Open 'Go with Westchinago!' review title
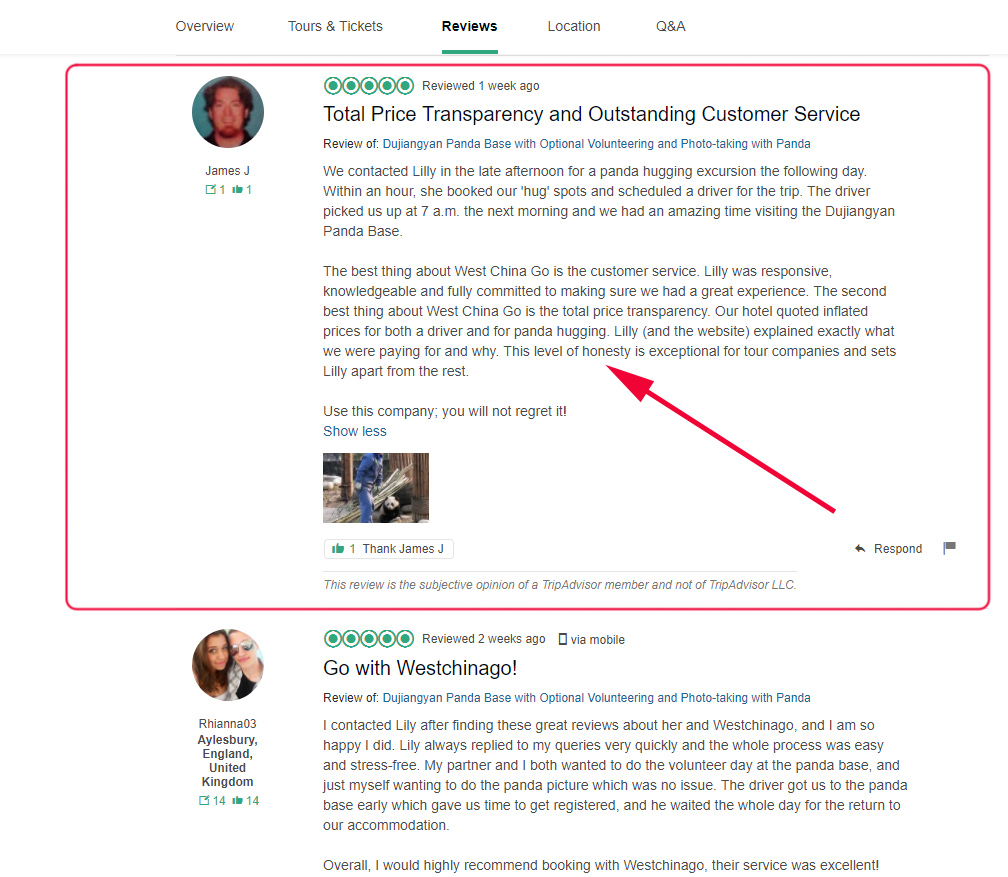This screenshot has width=1008, height=877. [420, 668]
